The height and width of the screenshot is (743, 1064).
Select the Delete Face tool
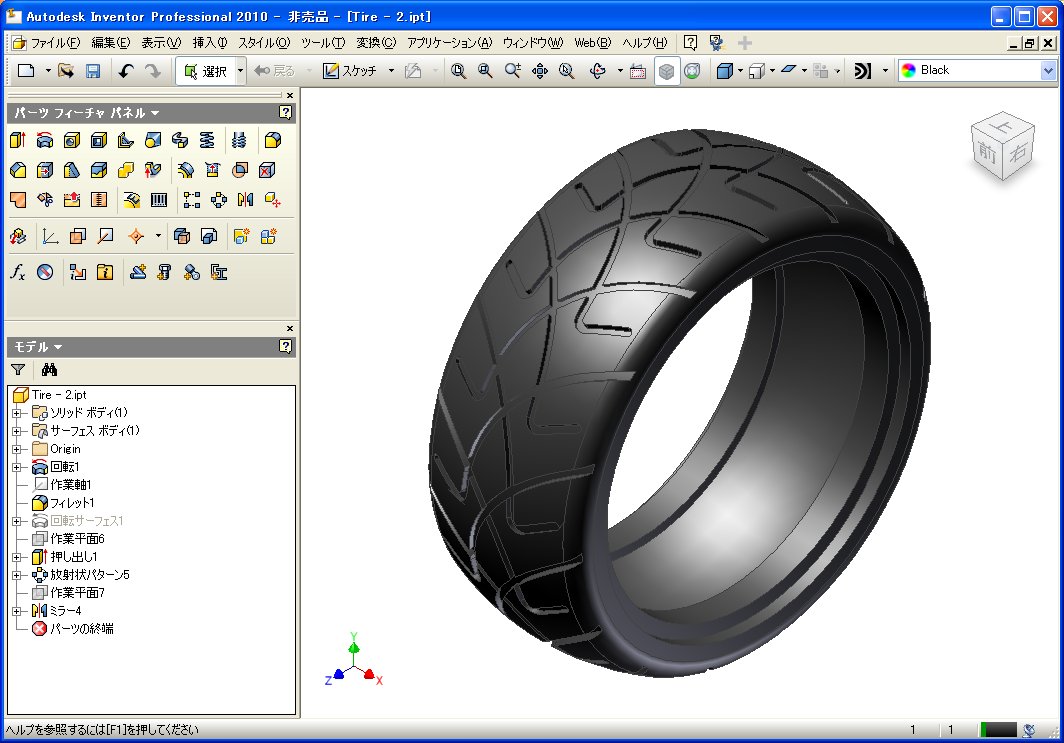[267, 170]
